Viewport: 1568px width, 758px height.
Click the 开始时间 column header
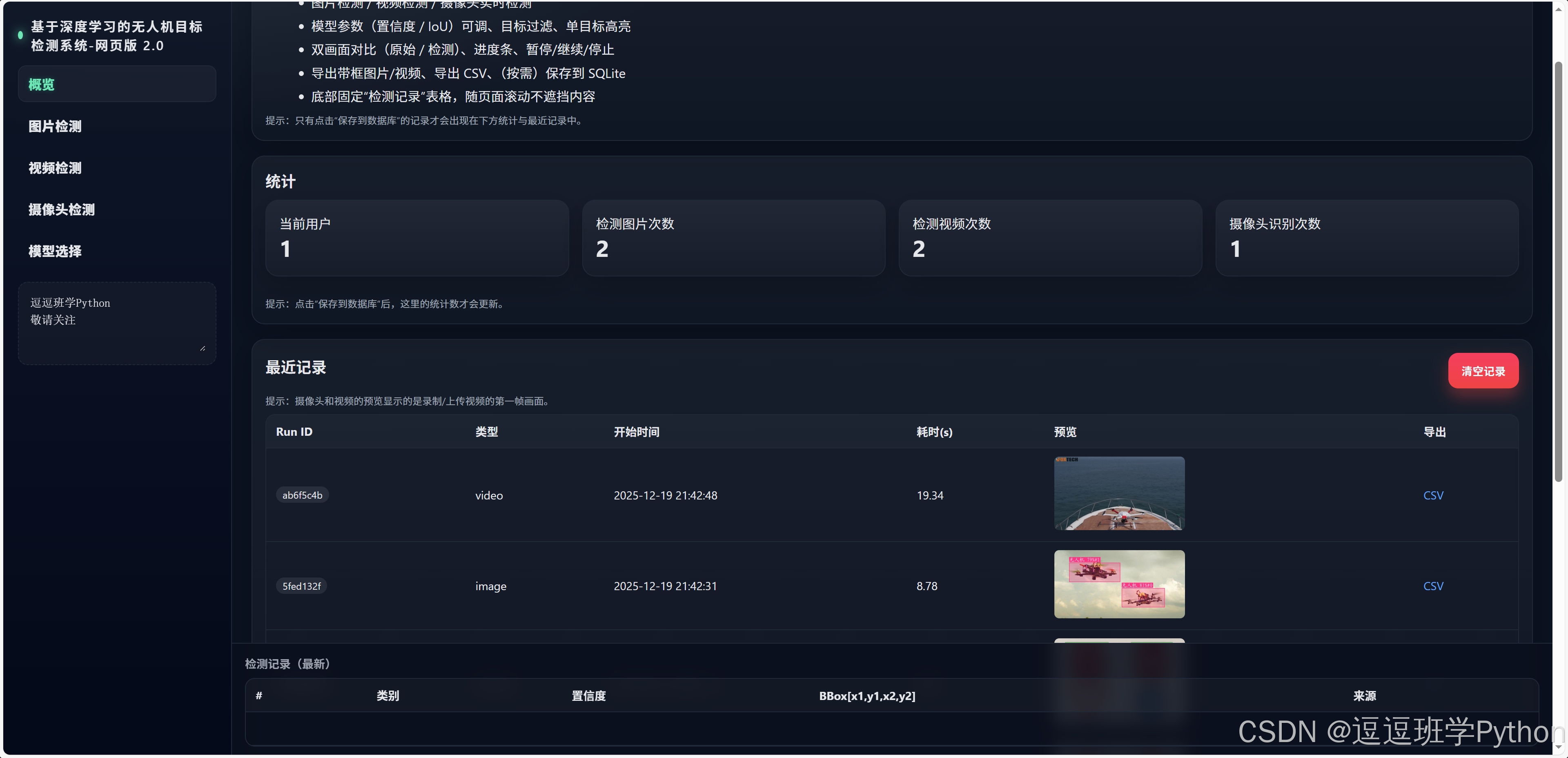click(636, 432)
